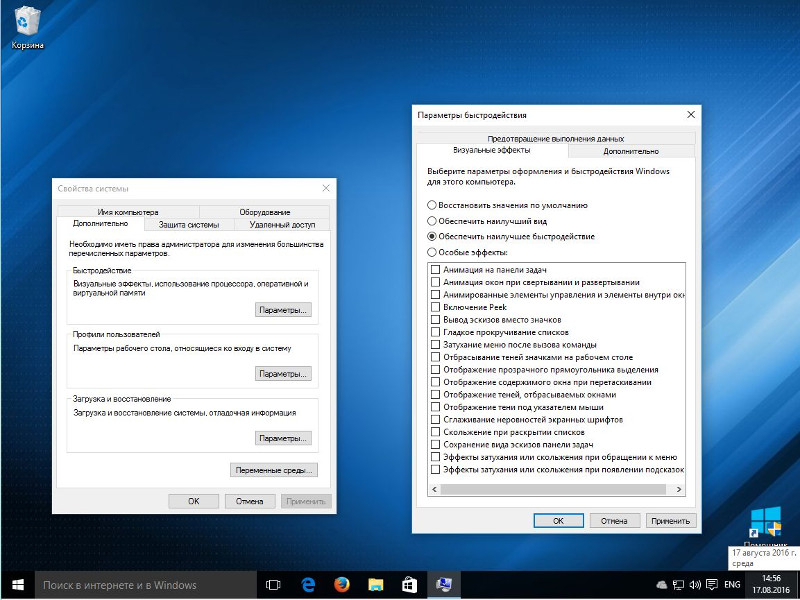Open the Recycle Bin (Корзина) desktop icon
This screenshot has height=600, width=800.
pyautogui.click(x=27, y=28)
